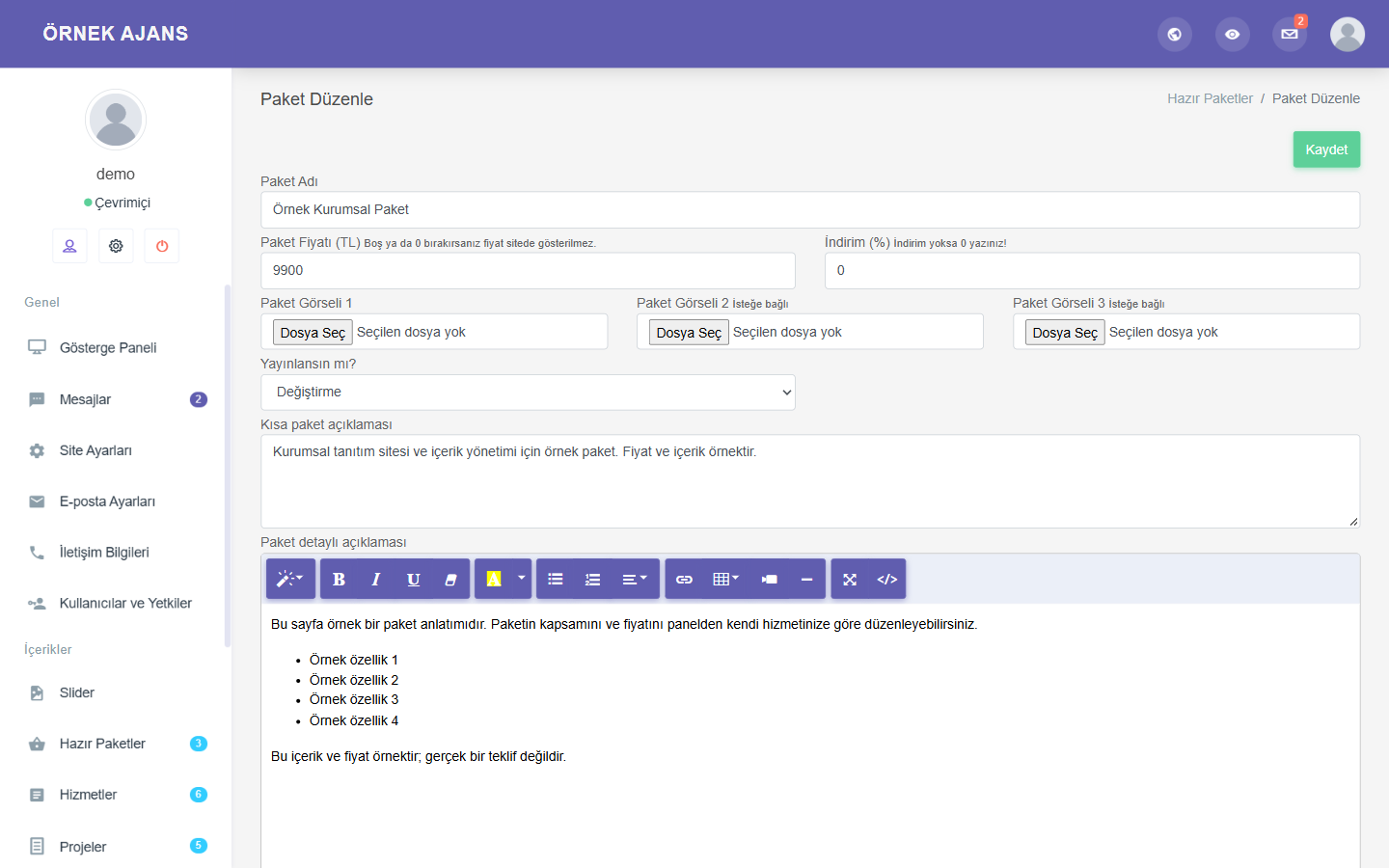Click the sidebar profile user icon

pyautogui.click(x=69, y=246)
